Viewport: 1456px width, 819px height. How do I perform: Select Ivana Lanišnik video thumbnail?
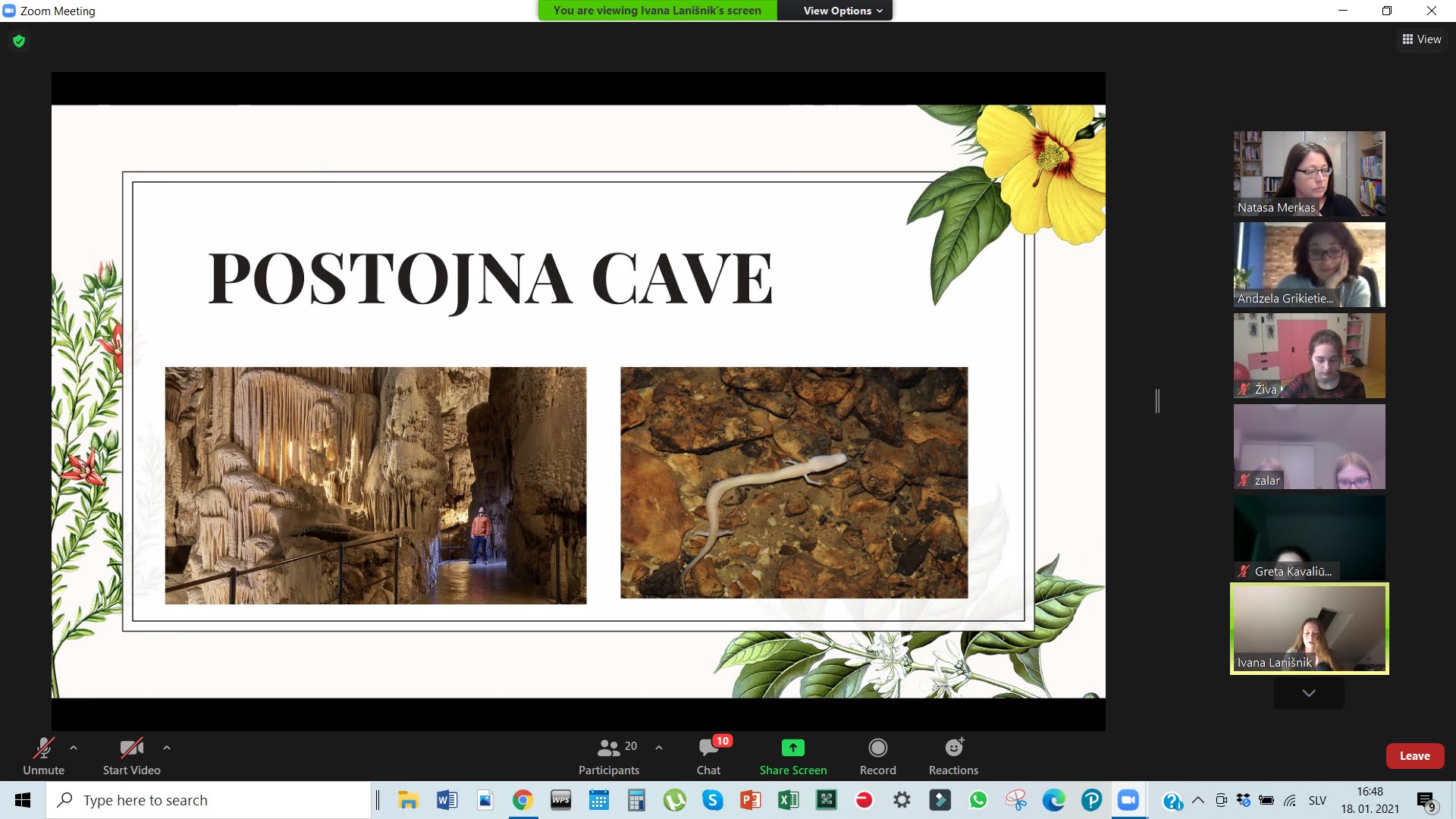(x=1309, y=629)
